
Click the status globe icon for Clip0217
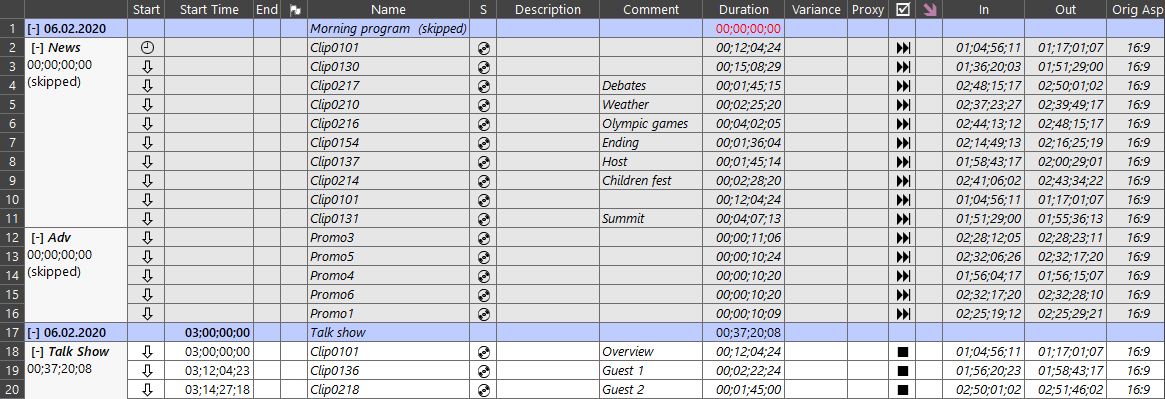coord(484,86)
